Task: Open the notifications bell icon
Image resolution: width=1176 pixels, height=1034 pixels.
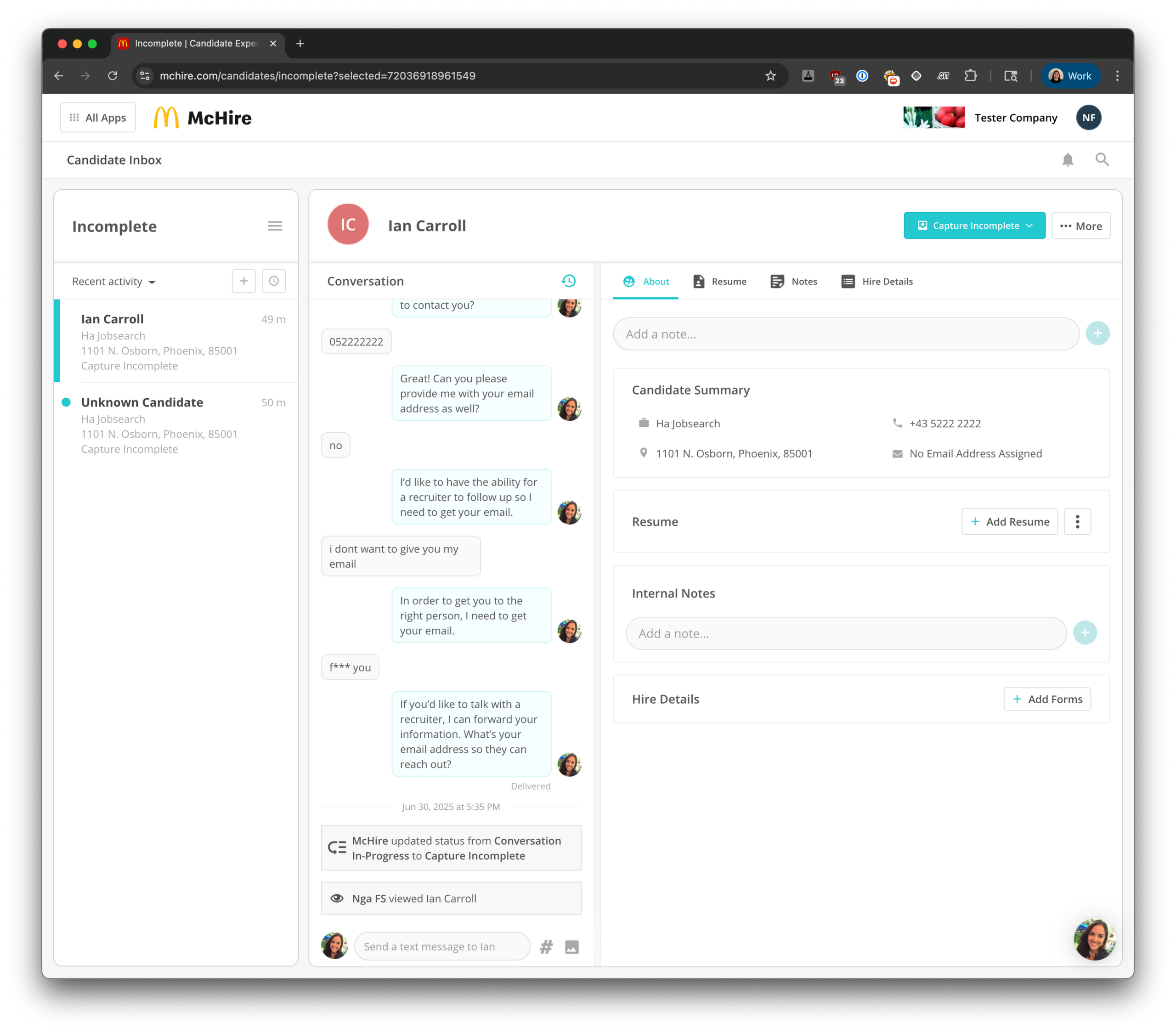Action: [x=1067, y=160]
